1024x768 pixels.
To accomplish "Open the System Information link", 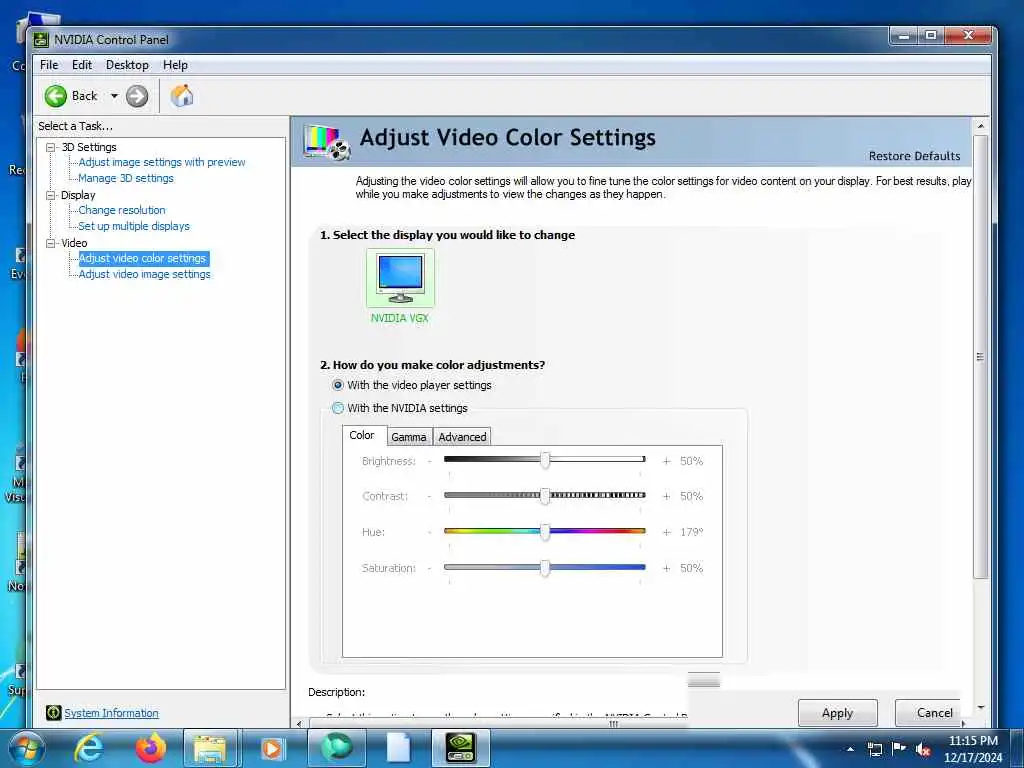I will point(111,713).
